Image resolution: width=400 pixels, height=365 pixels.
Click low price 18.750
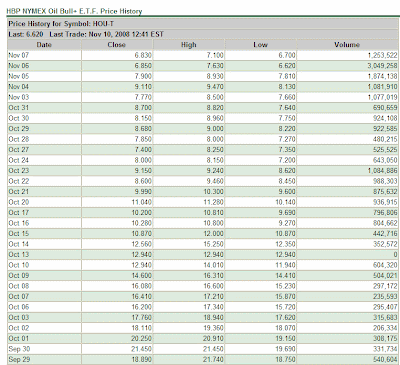coord(285,360)
